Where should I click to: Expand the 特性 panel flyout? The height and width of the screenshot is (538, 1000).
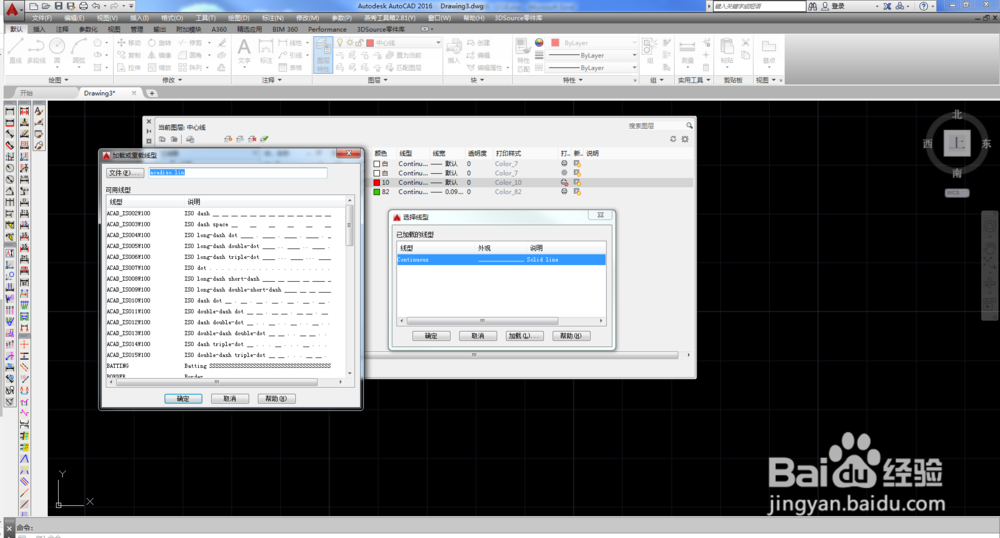[x=573, y=80]
